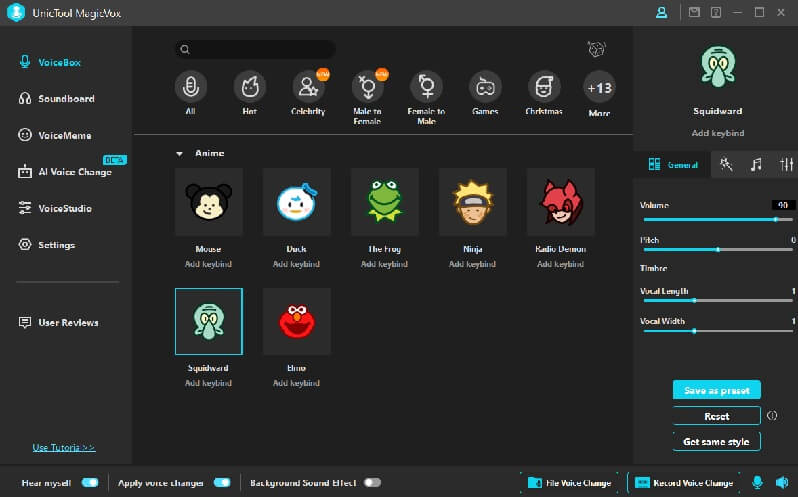Open the Soundboard section

66,98
